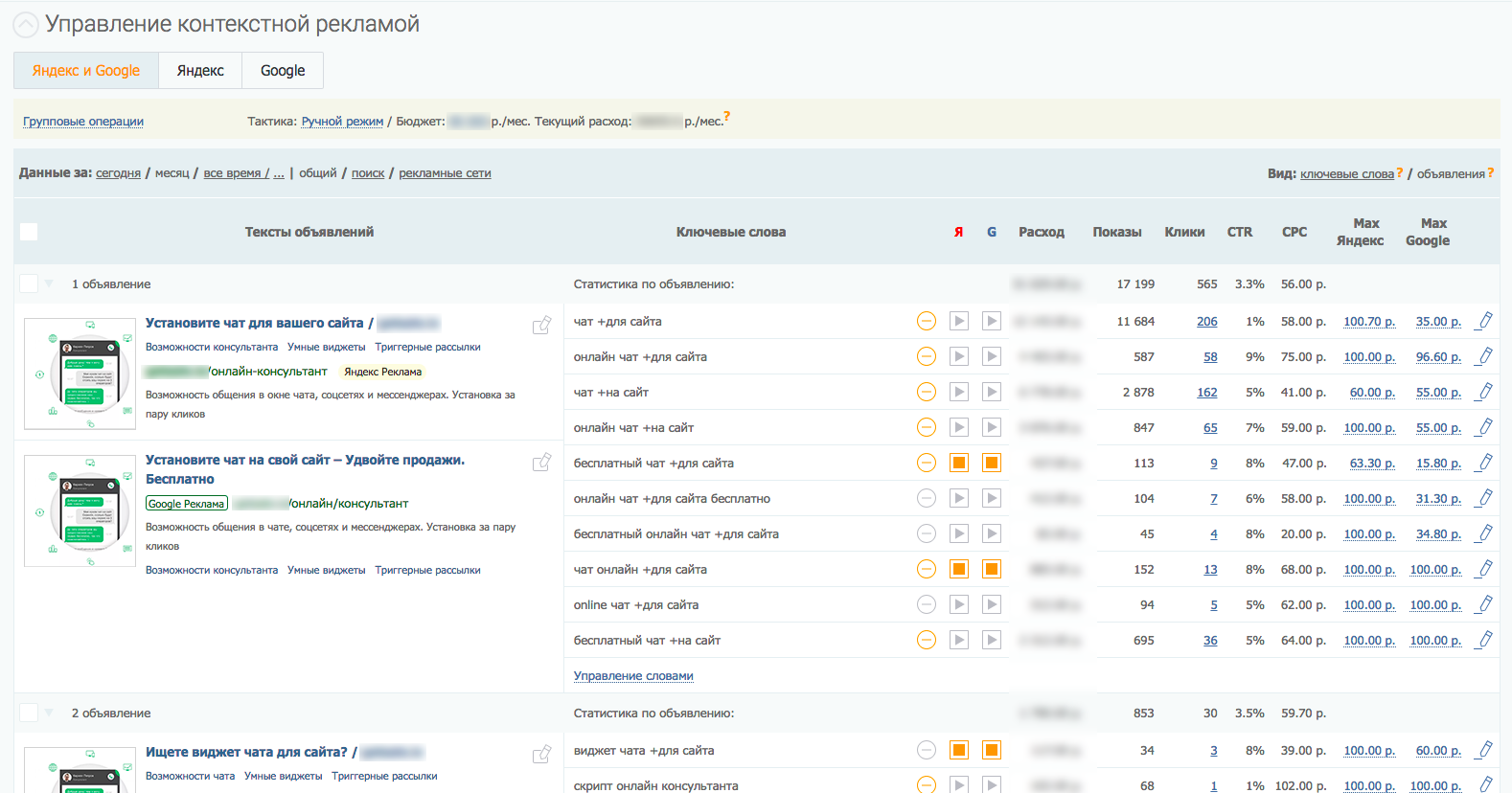Switch to the Яндекс tab
The image size is (1512, 793).
[200, 71]
